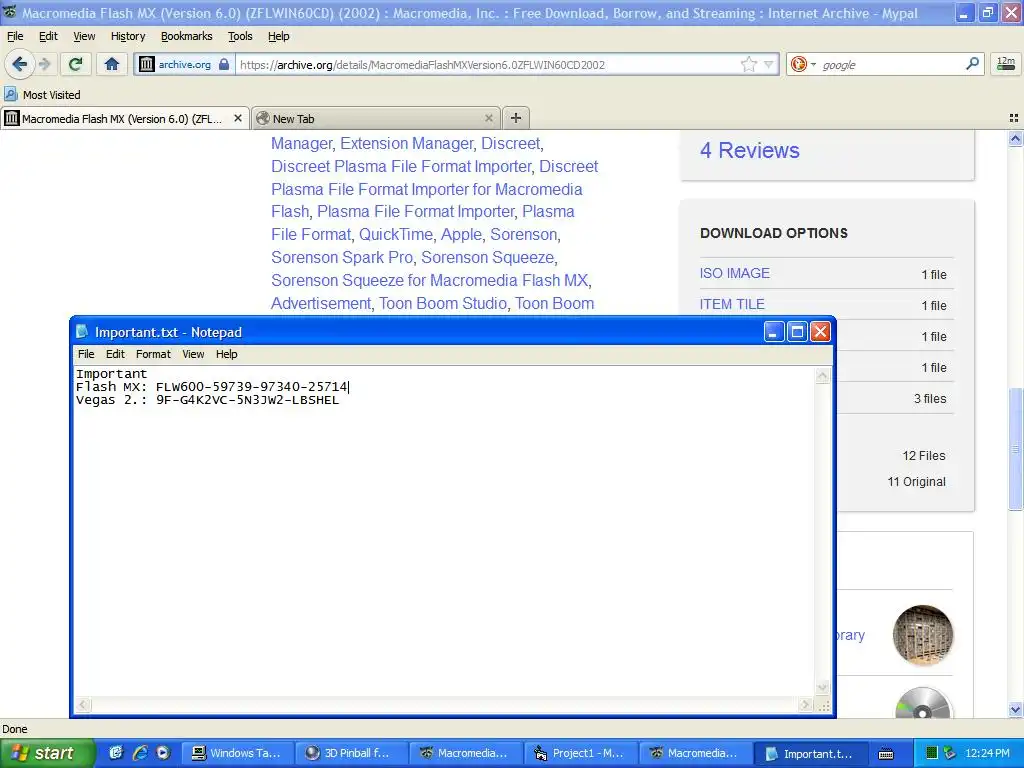Image resolution: width=1024 pixels, height=768 pixels.
Task: Click the browser forward arrow
Action: [x=44, y=64]
